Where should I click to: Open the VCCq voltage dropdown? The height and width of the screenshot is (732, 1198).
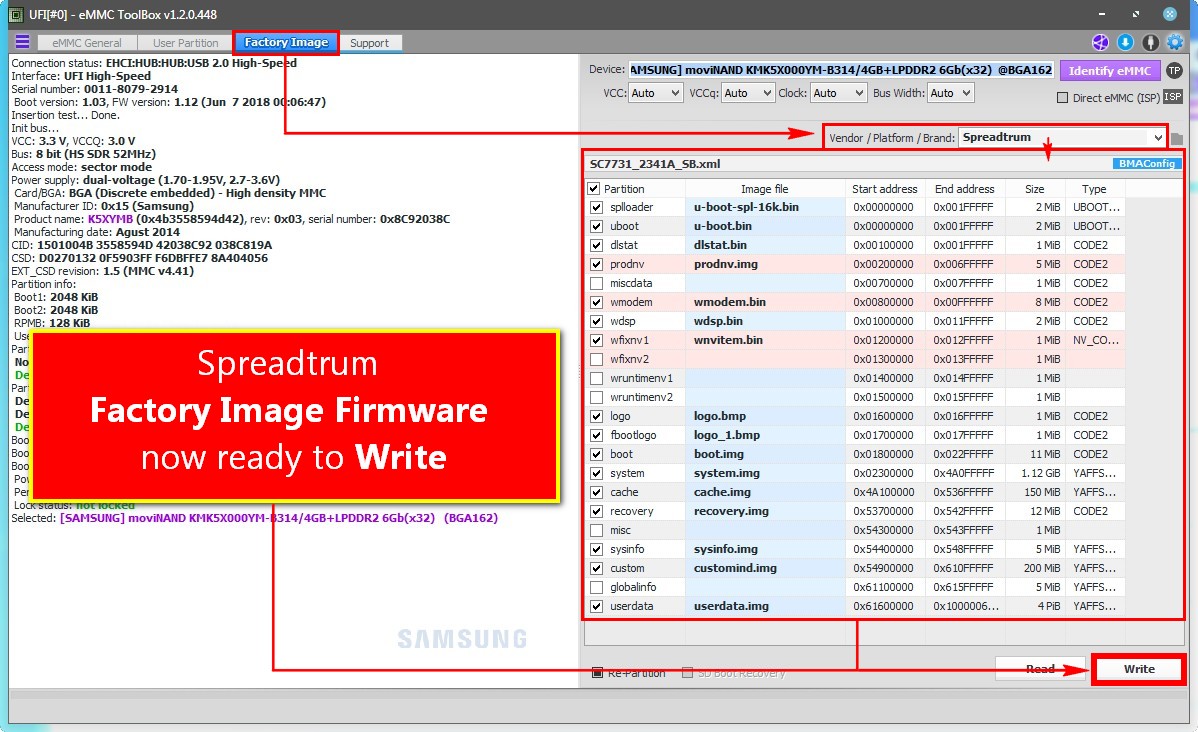(748, 93)
